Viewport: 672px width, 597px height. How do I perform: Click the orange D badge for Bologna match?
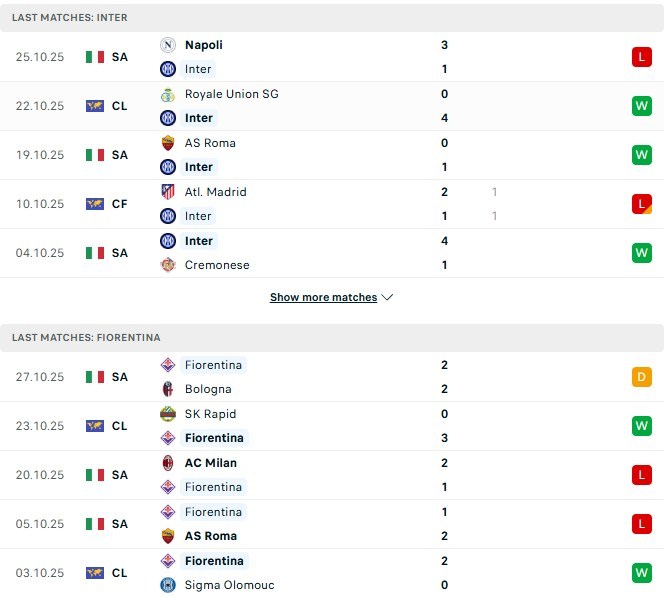coord(641,377)
